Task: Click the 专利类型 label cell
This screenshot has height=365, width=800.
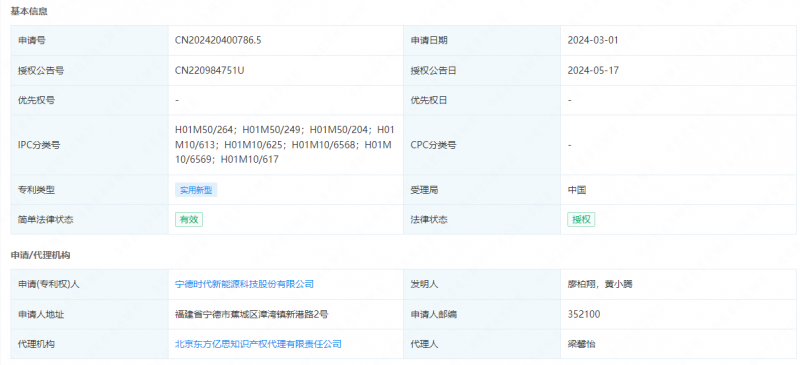Action: pos(89,190)
